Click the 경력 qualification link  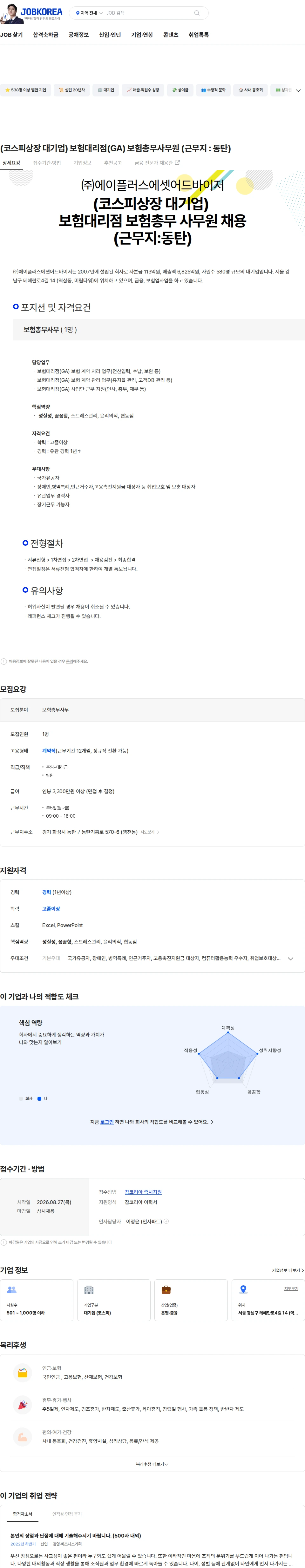pos(46,892)
